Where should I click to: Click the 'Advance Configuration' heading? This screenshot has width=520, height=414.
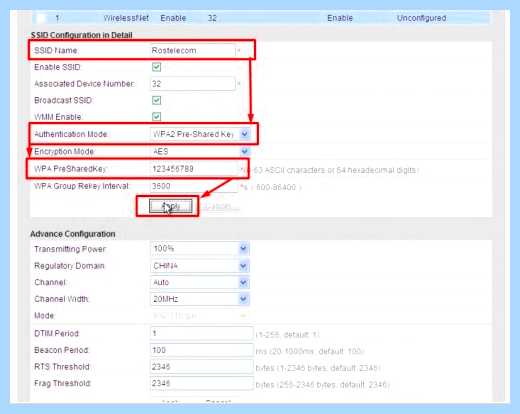[73, 234]
